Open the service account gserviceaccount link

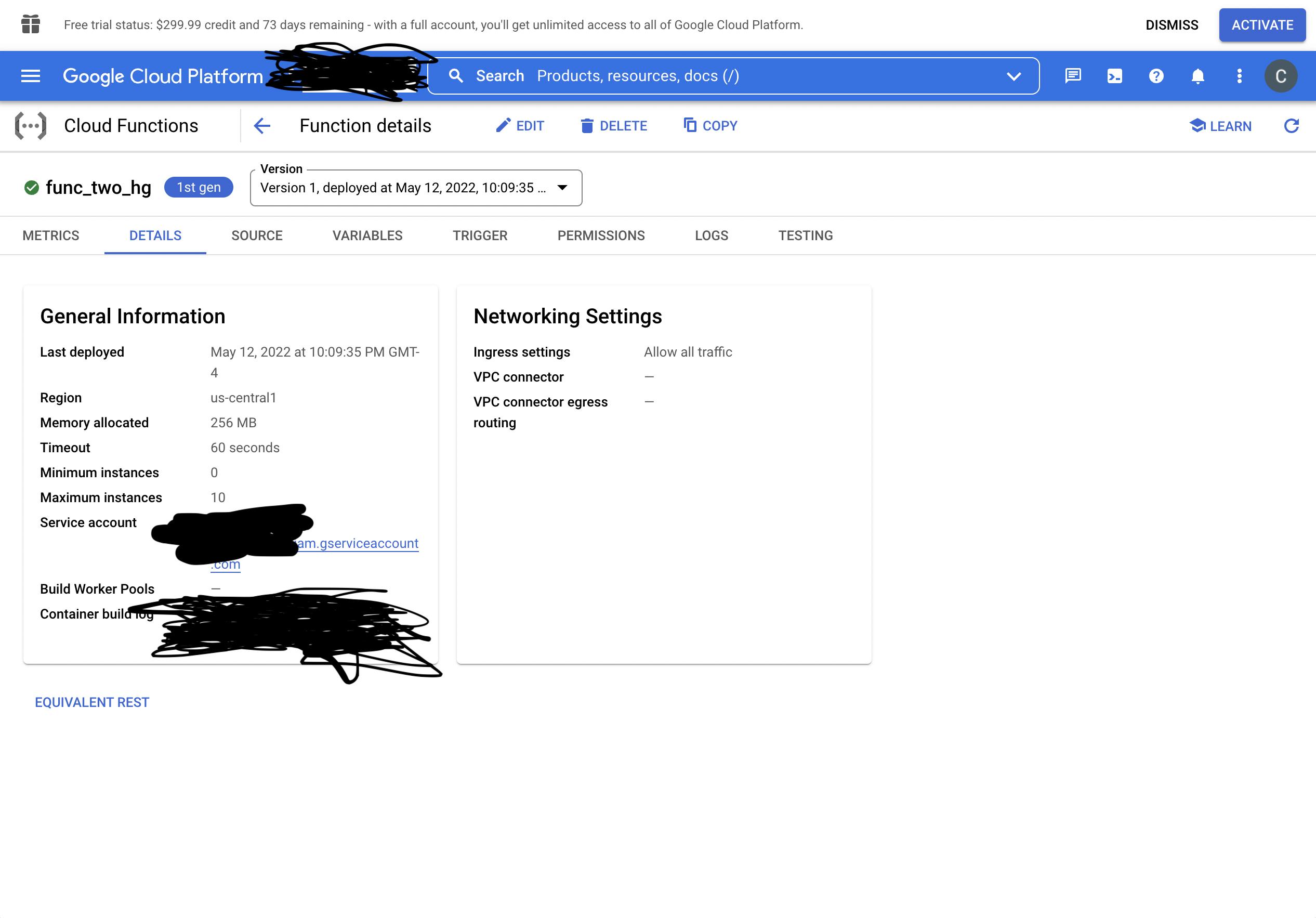point(359,544)
